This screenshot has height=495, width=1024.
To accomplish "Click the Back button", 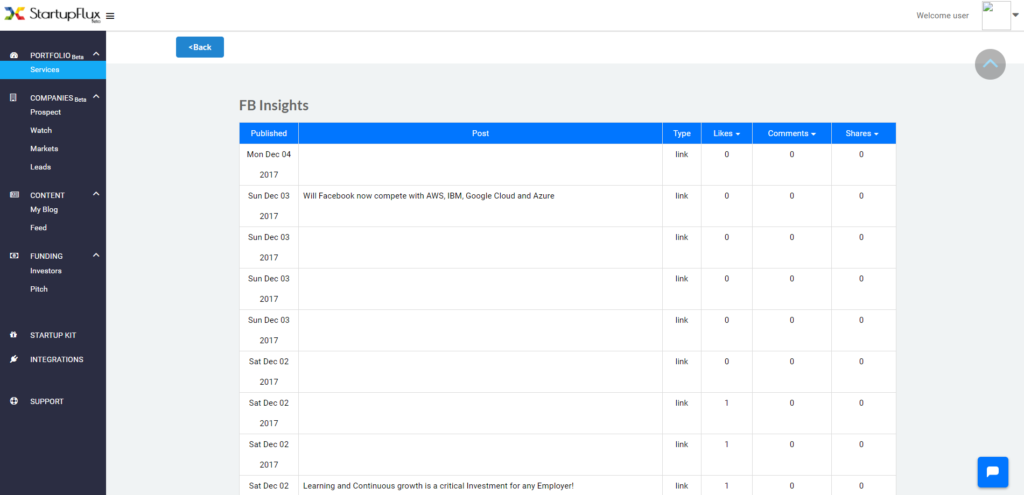I will 200,47.
